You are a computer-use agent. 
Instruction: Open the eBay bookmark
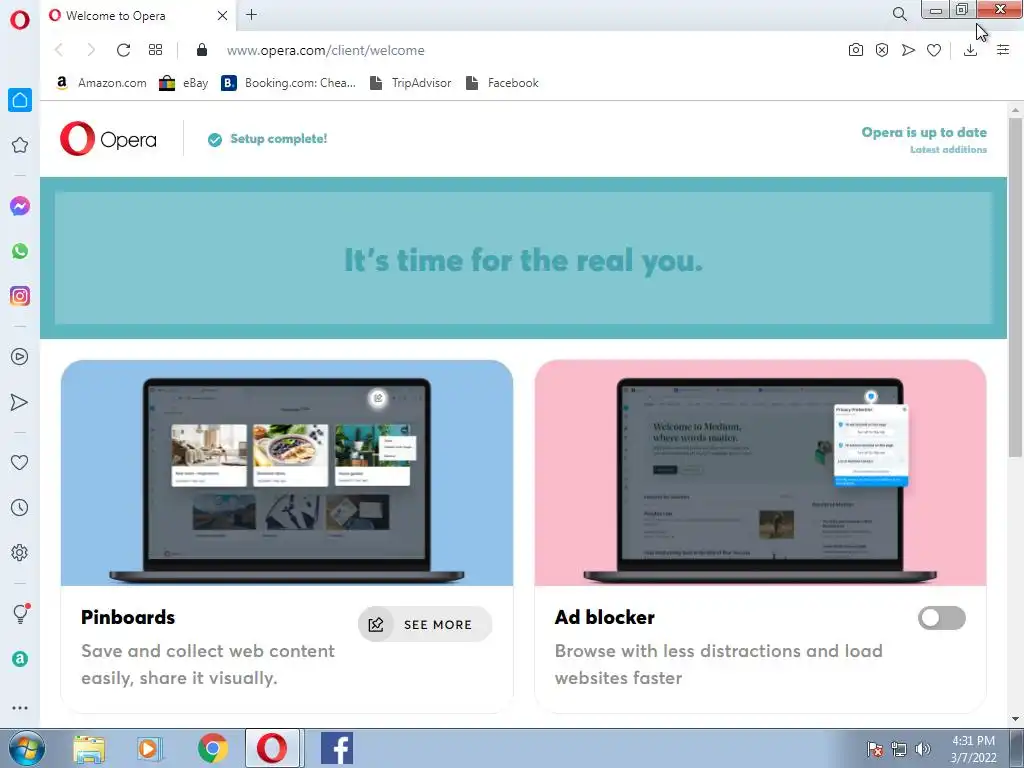[x=184, y=83]
